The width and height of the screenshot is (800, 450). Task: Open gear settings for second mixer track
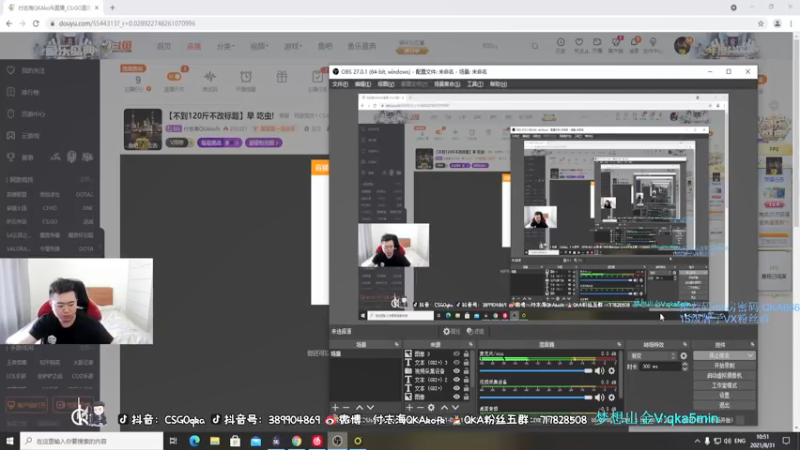(612, 397)
